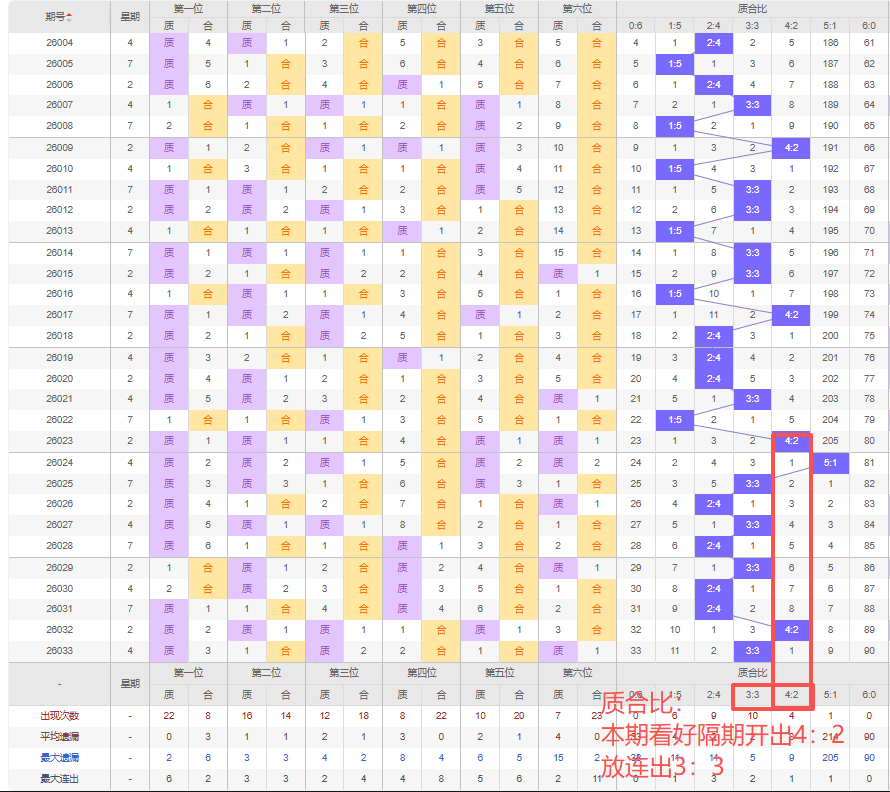
Task: Select period number 26019
Action: (x=60, y=358)
